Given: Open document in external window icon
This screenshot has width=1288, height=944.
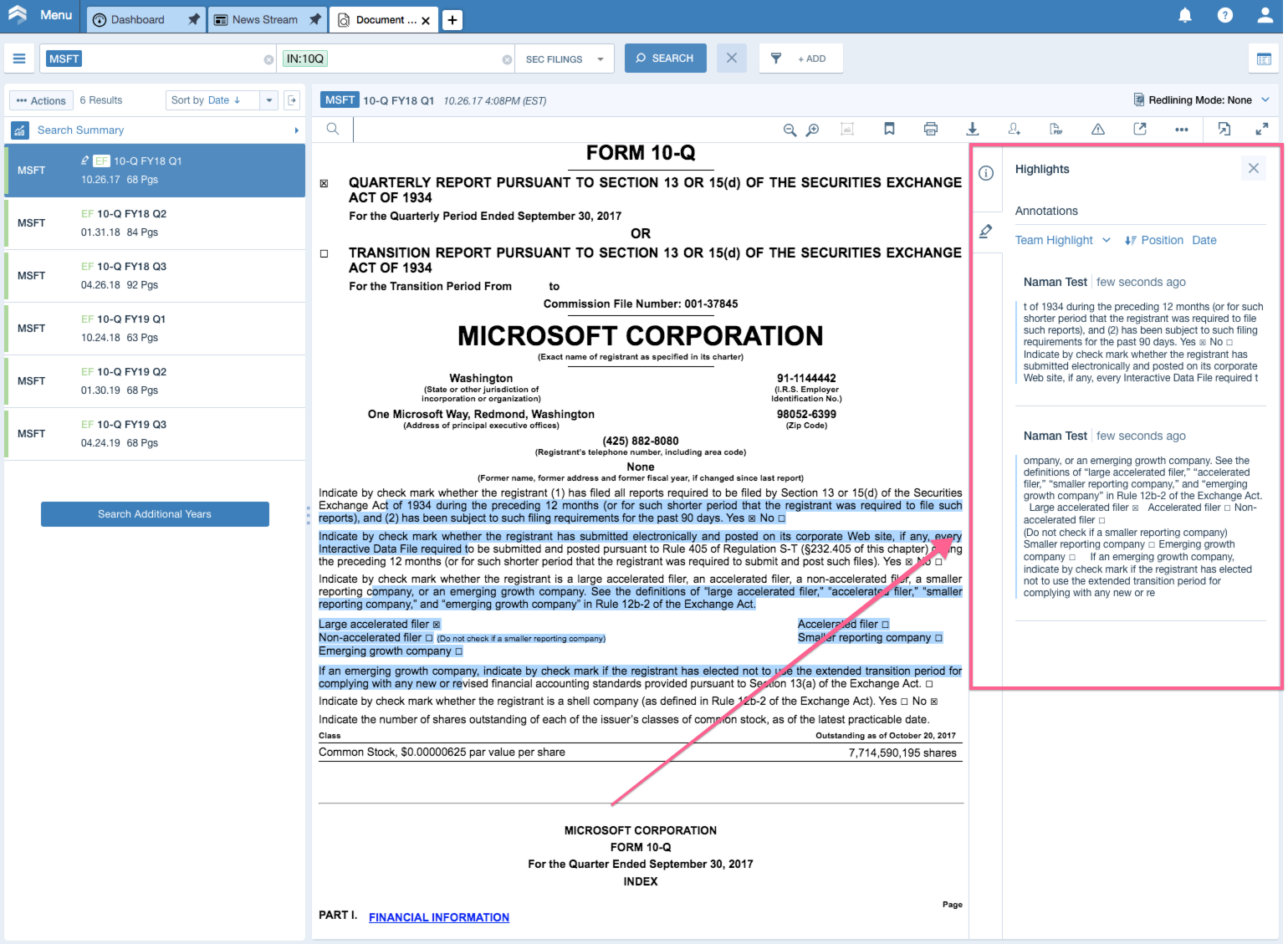Looking at the screenshot, I should click(x=1140, y=129).
